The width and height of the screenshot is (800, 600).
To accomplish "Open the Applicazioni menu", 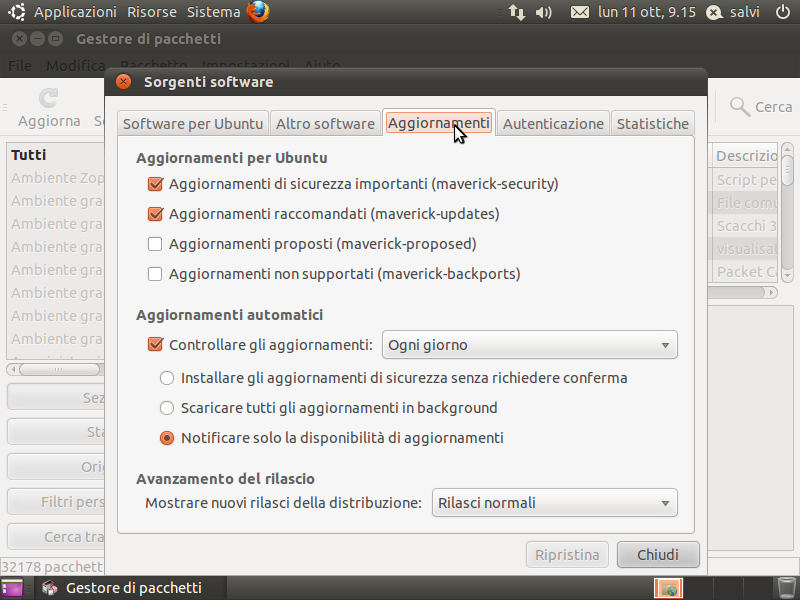I will click(75, 12).
